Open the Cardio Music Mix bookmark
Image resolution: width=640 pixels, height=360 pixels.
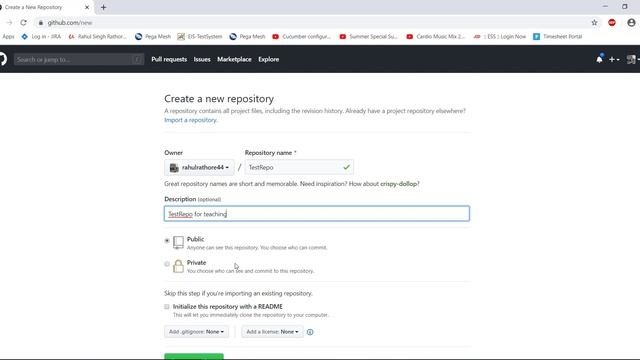436,36
